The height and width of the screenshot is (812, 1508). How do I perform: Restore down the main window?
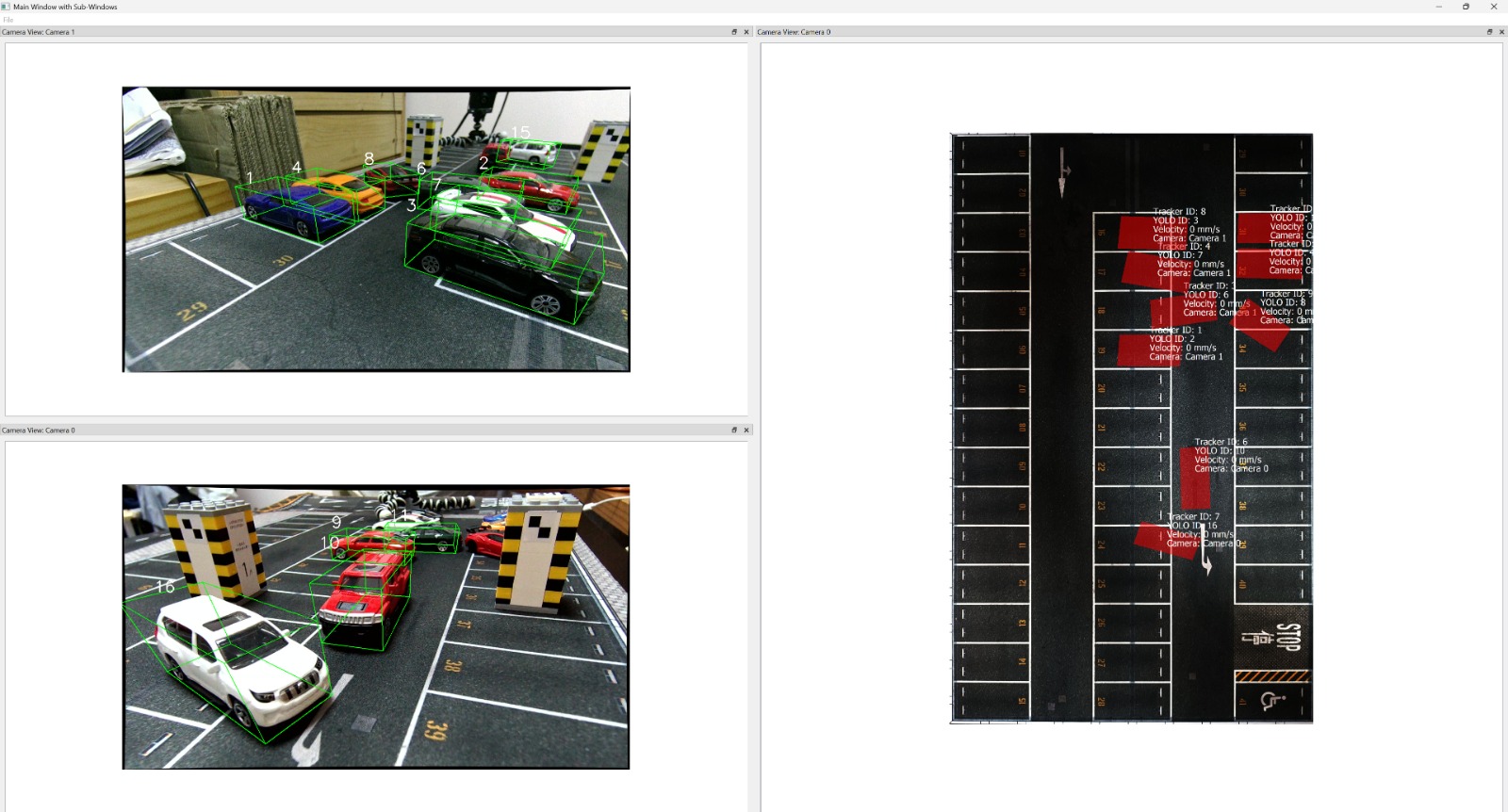[x=1466, y=7]
